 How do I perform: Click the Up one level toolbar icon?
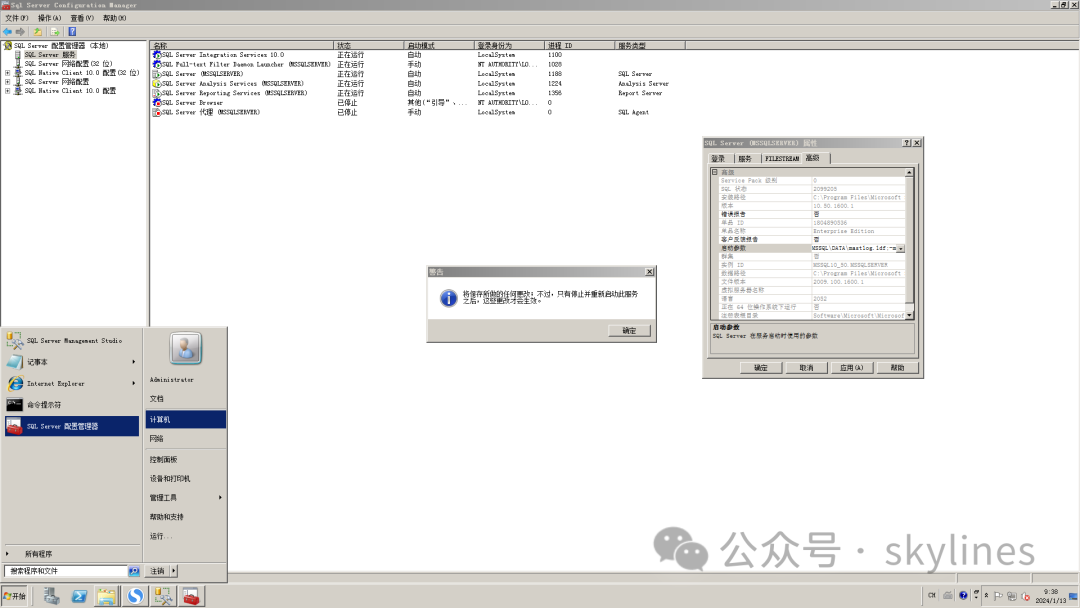point(38,32)
